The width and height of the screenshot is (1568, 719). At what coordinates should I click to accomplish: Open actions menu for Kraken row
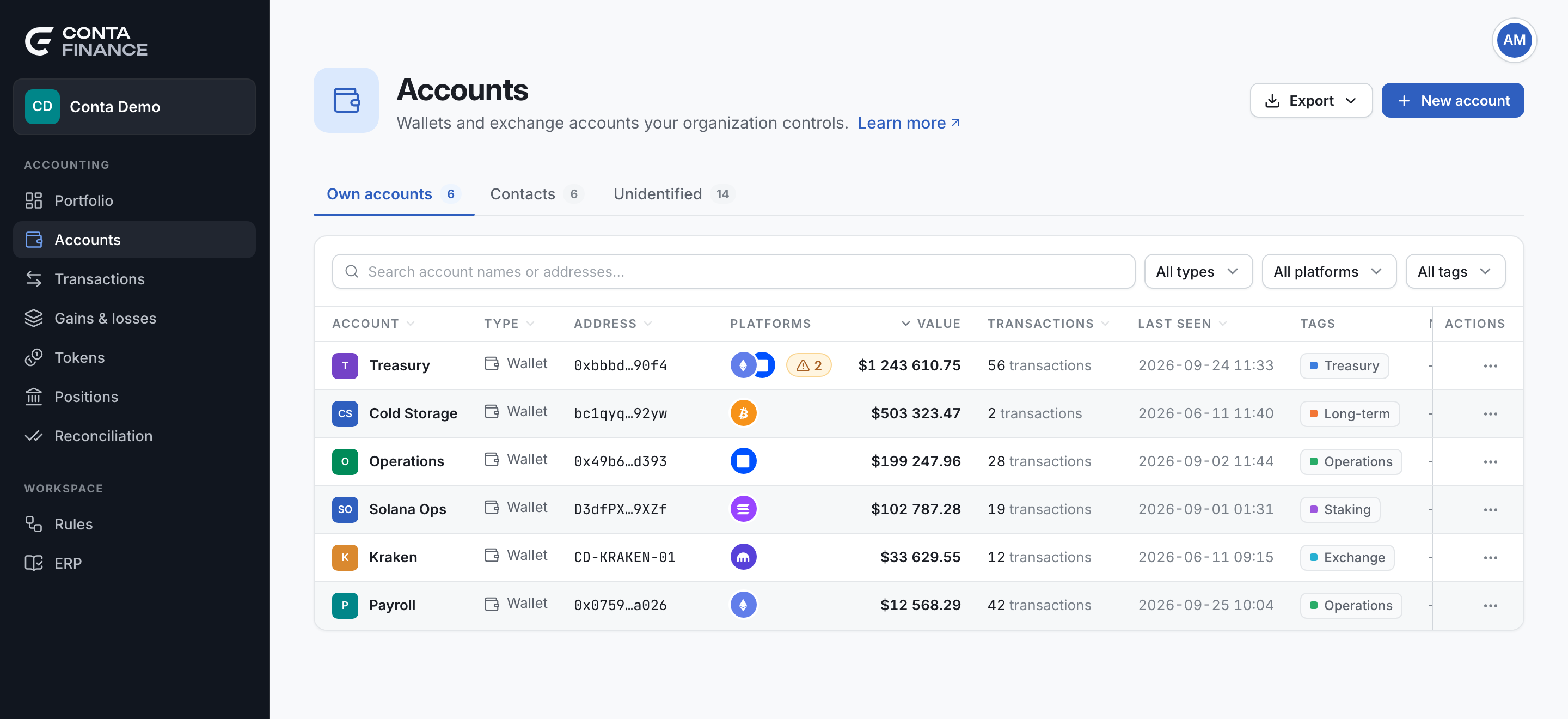tap(1490, 558)
